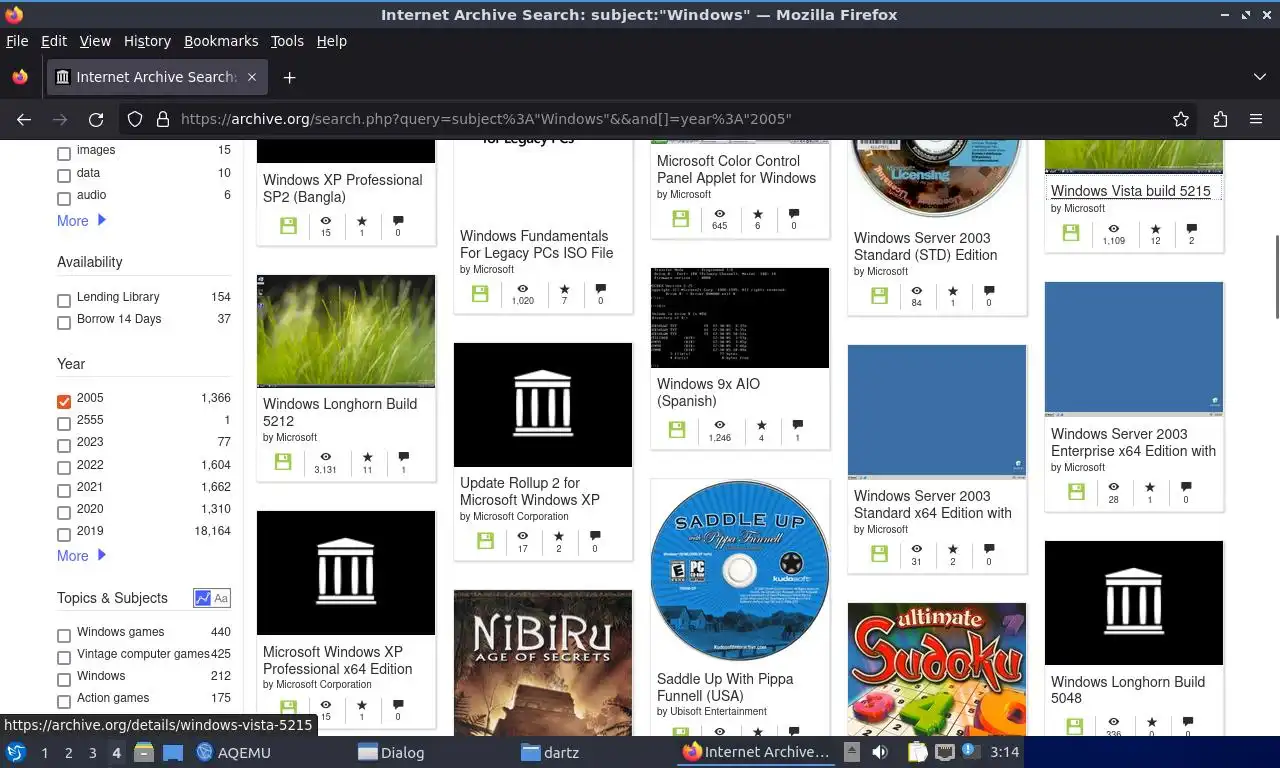This screenshot has width=1280, height=768.
Task: Open a new browser tab
Action: (x=289, y=77)
